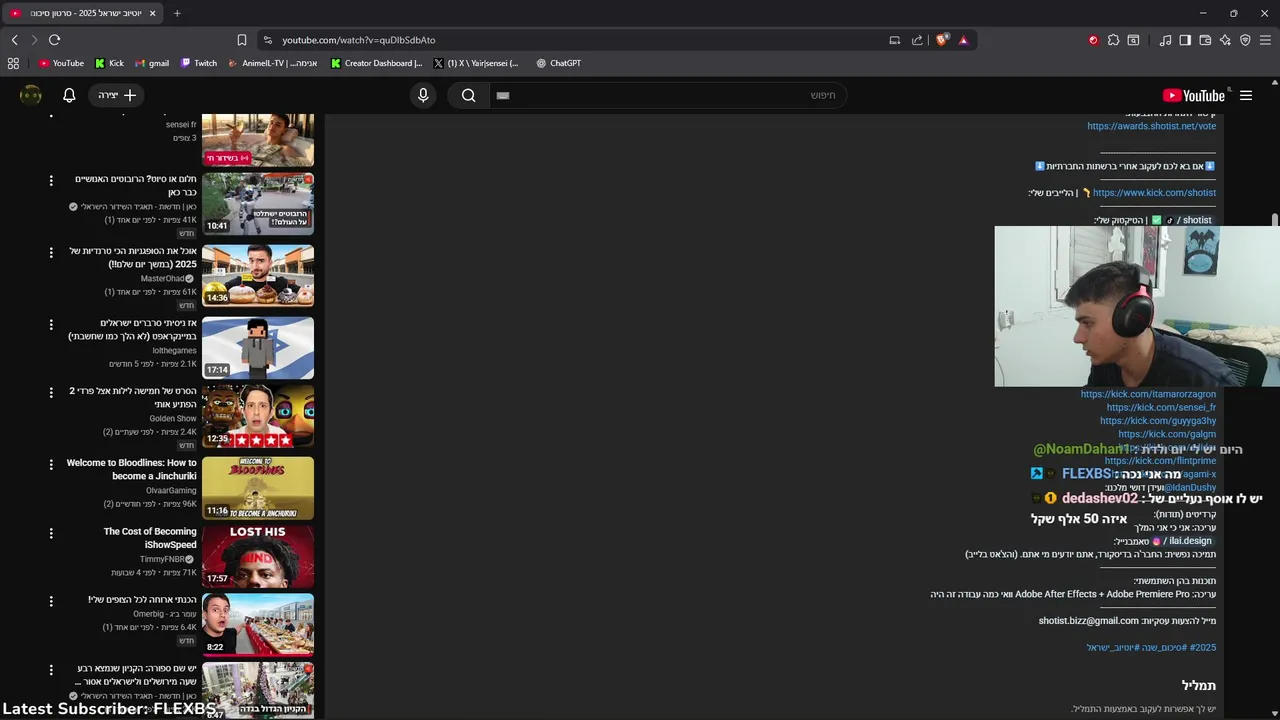This screenshot has width=1280, height=720.
Task: Open the YouTube account avatar
Action: click(31, 95)
